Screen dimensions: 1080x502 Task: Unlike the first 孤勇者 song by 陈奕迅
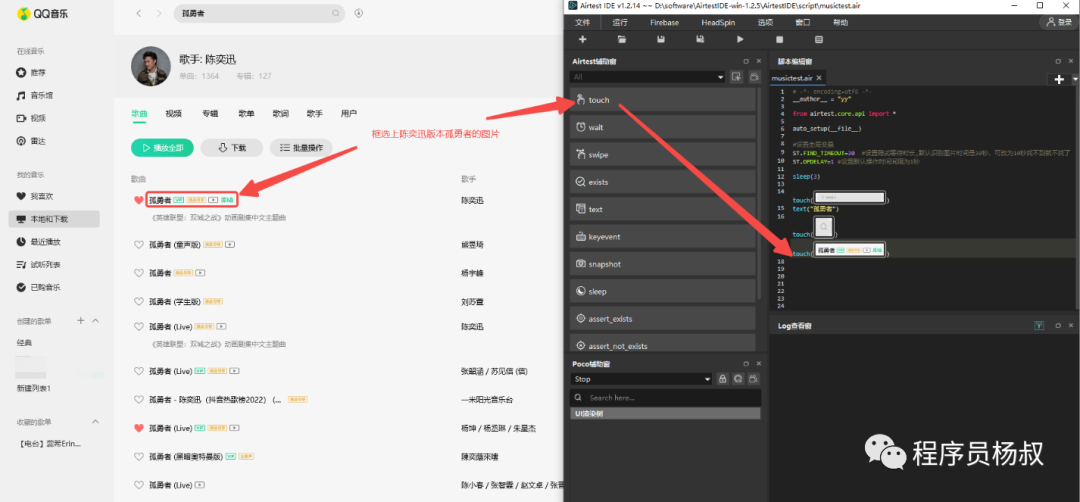[x=138, y=200]
